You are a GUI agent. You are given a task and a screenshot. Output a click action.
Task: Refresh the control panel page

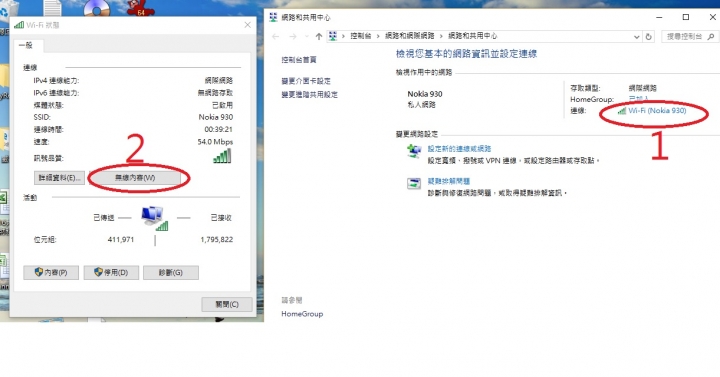coord(648,36)
